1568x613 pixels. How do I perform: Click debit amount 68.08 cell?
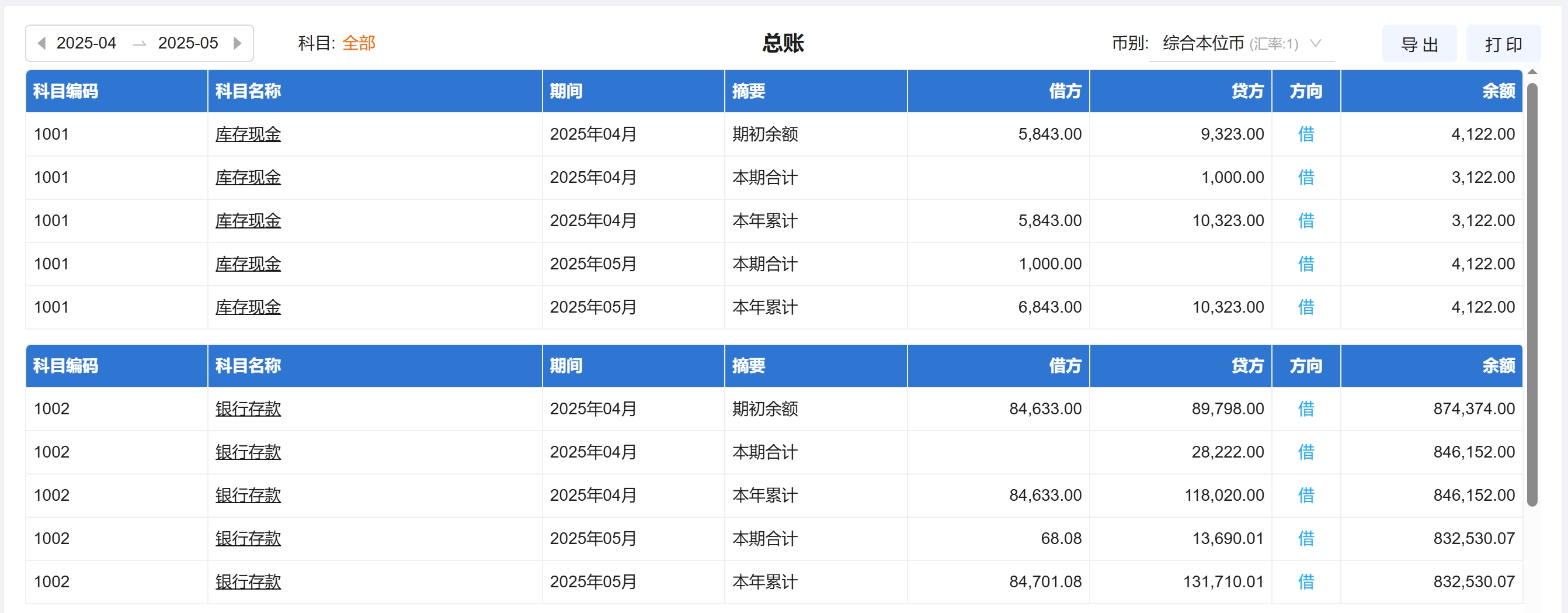1061,538
